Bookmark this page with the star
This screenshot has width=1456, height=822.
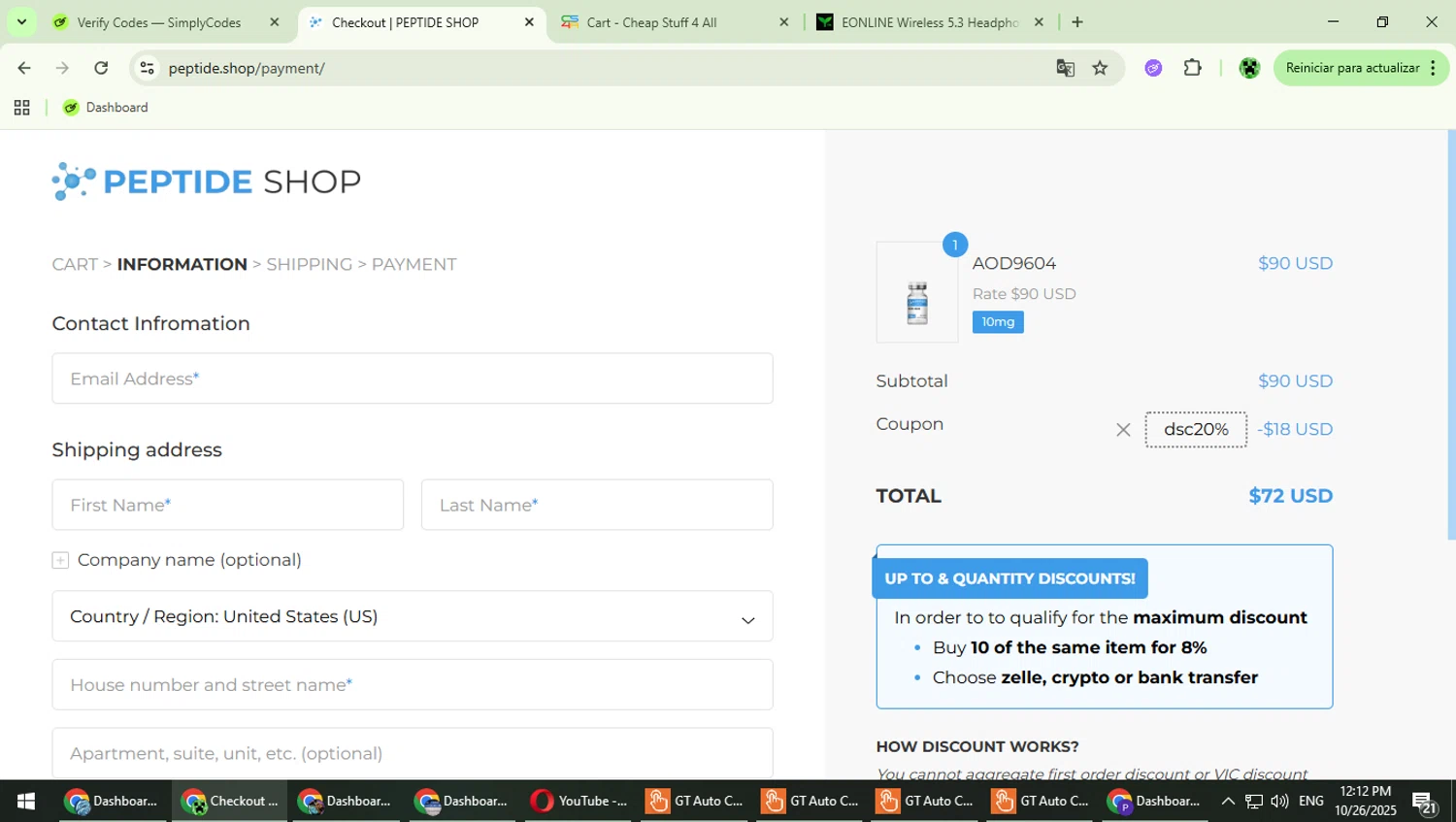point(1100,68)
